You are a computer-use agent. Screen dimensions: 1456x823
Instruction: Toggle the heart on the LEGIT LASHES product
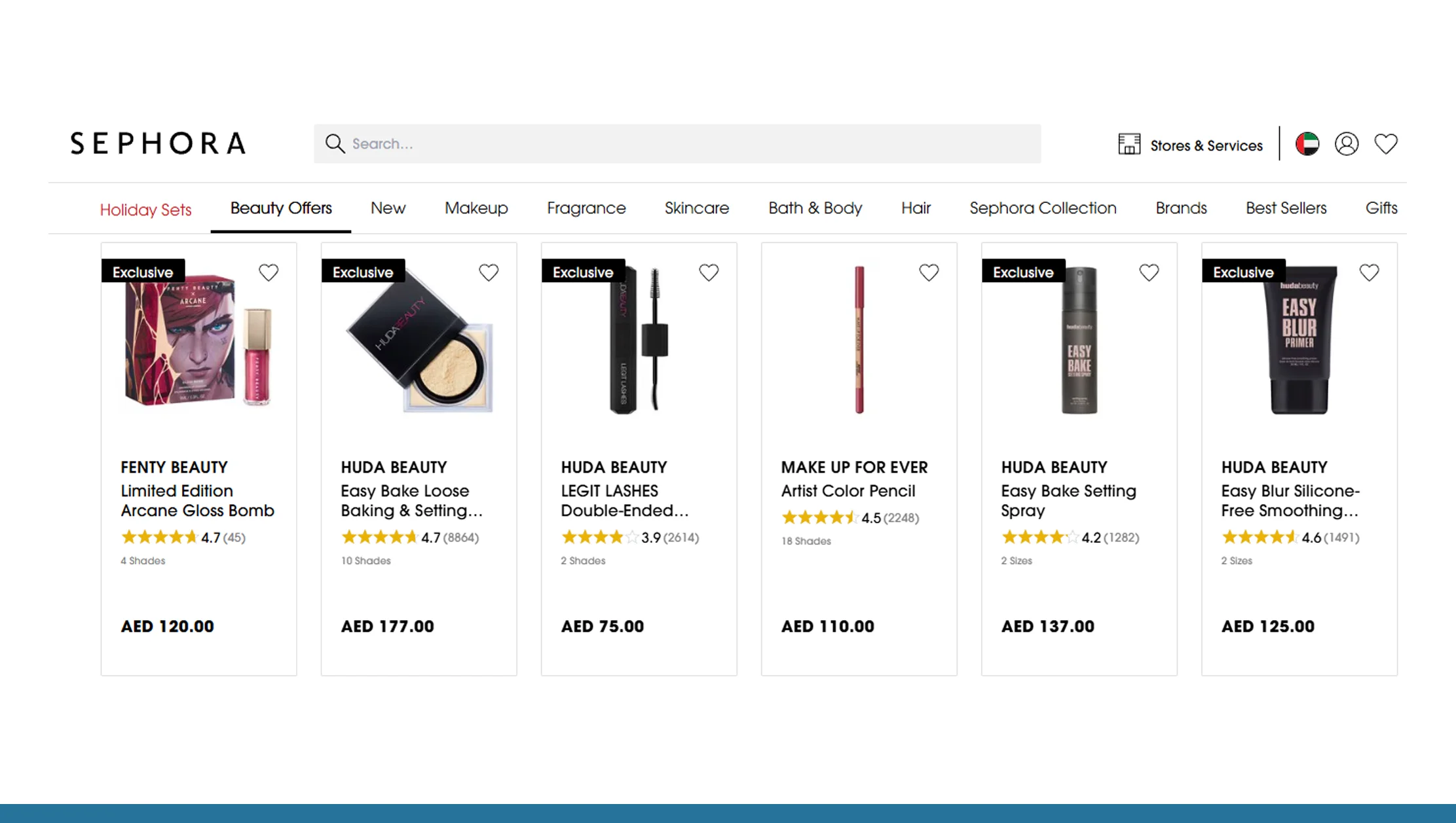point(709,272)
